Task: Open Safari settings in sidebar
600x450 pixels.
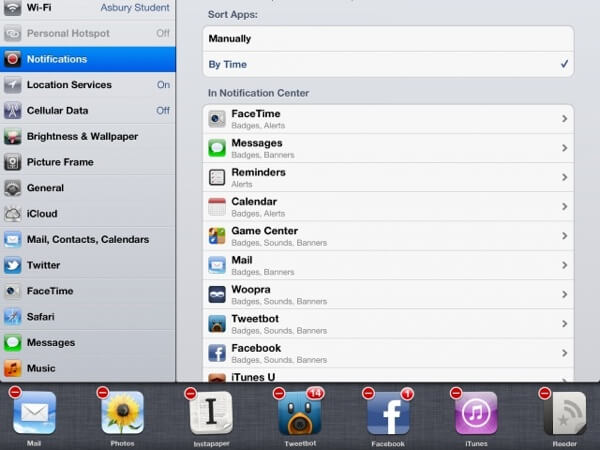Action: [x=88, y=317]
